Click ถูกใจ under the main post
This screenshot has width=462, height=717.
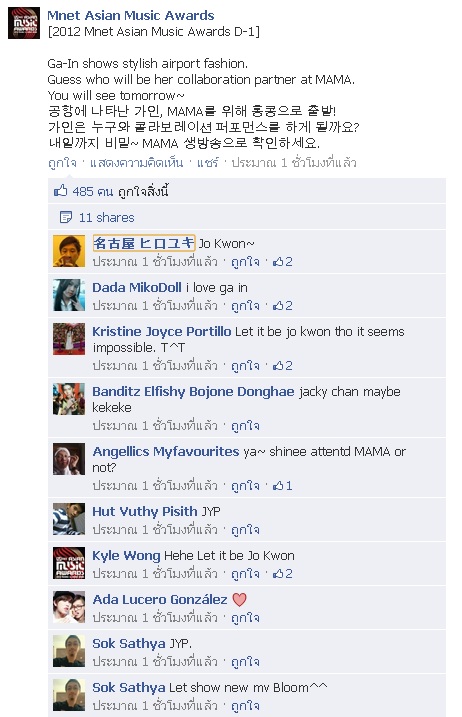(62, 163)
